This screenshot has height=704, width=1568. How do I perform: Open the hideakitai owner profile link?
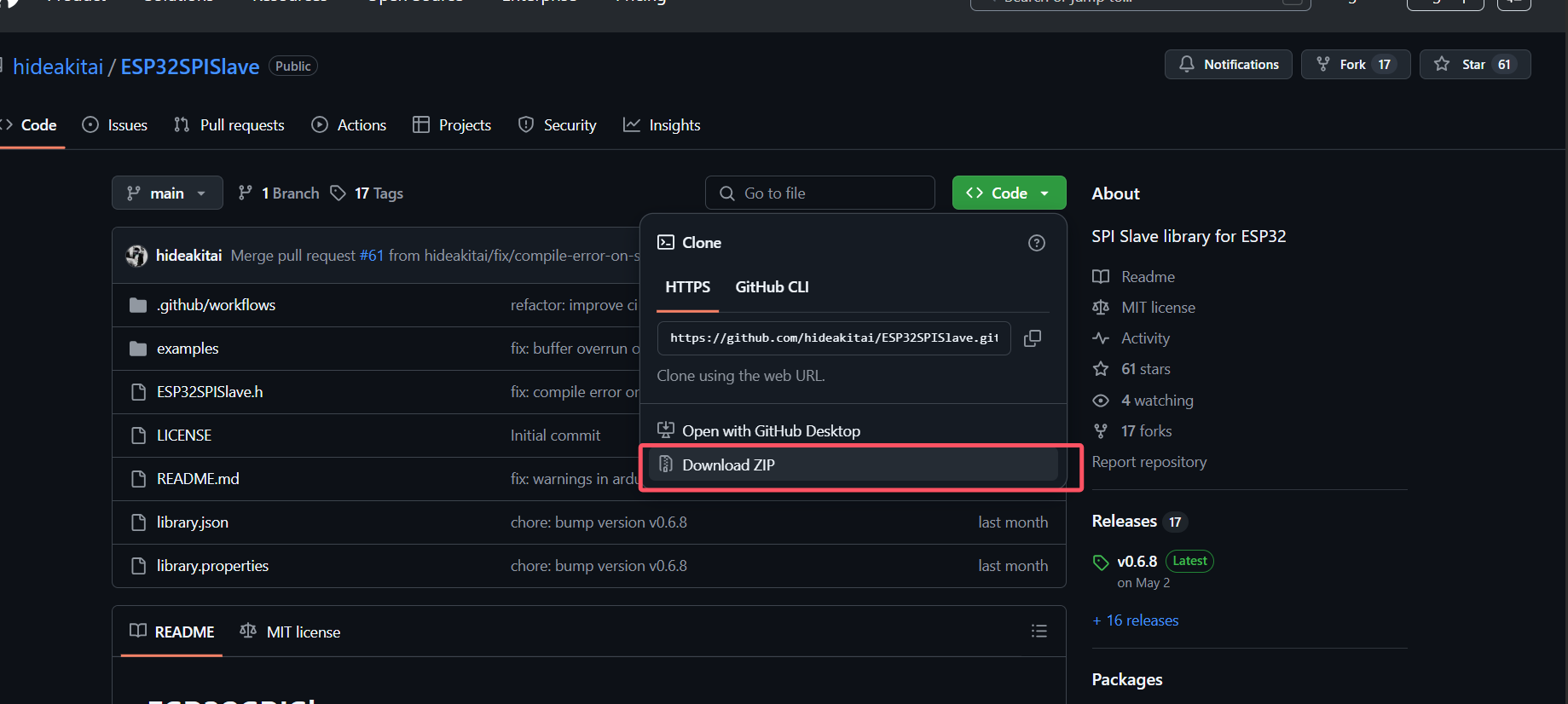[58, 66]
